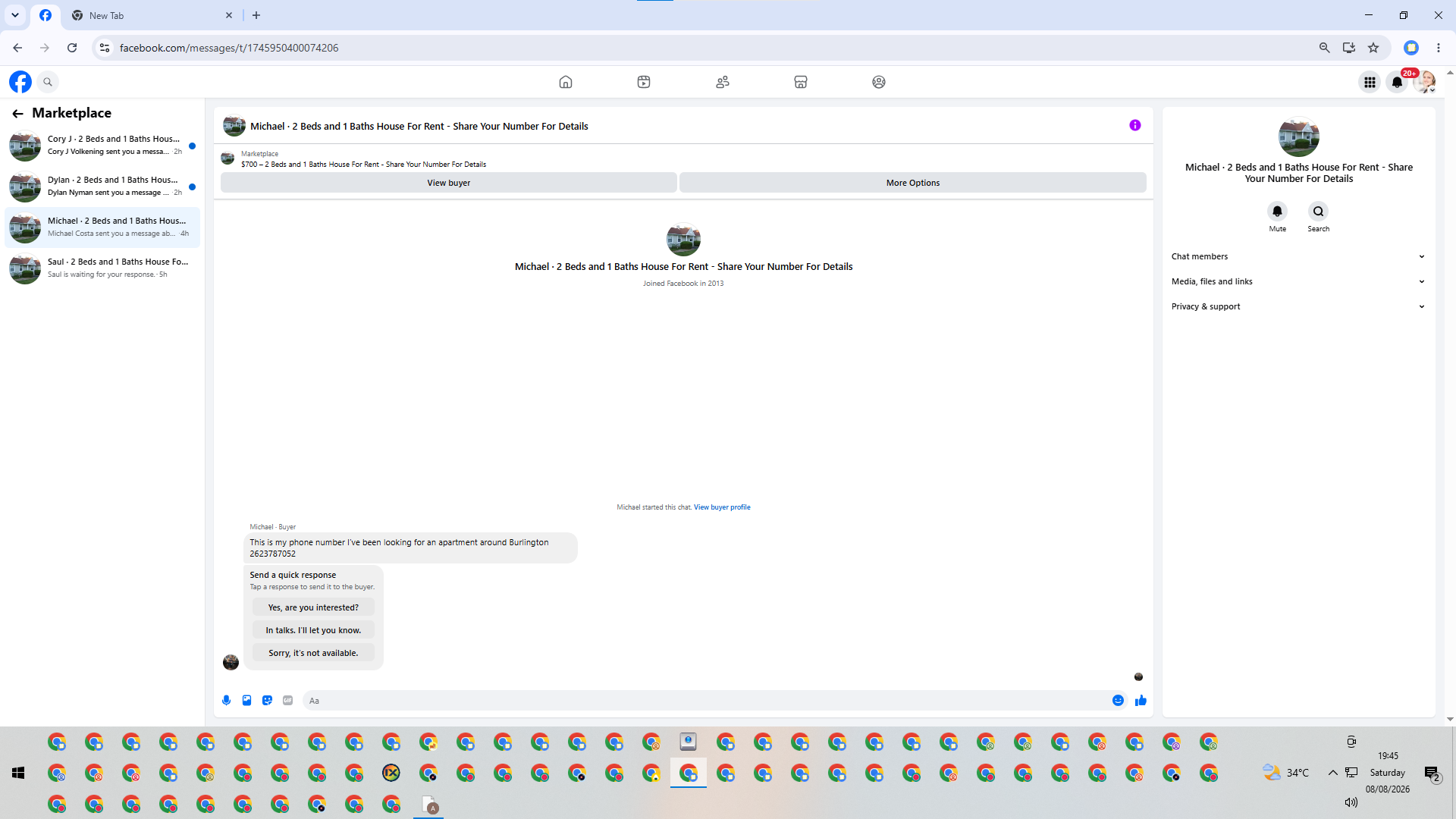Image resolution: width=1456 pixels, height=819 pixels.
Task: Go back with the browser back arrow
Action: click(x=17, y=48)
